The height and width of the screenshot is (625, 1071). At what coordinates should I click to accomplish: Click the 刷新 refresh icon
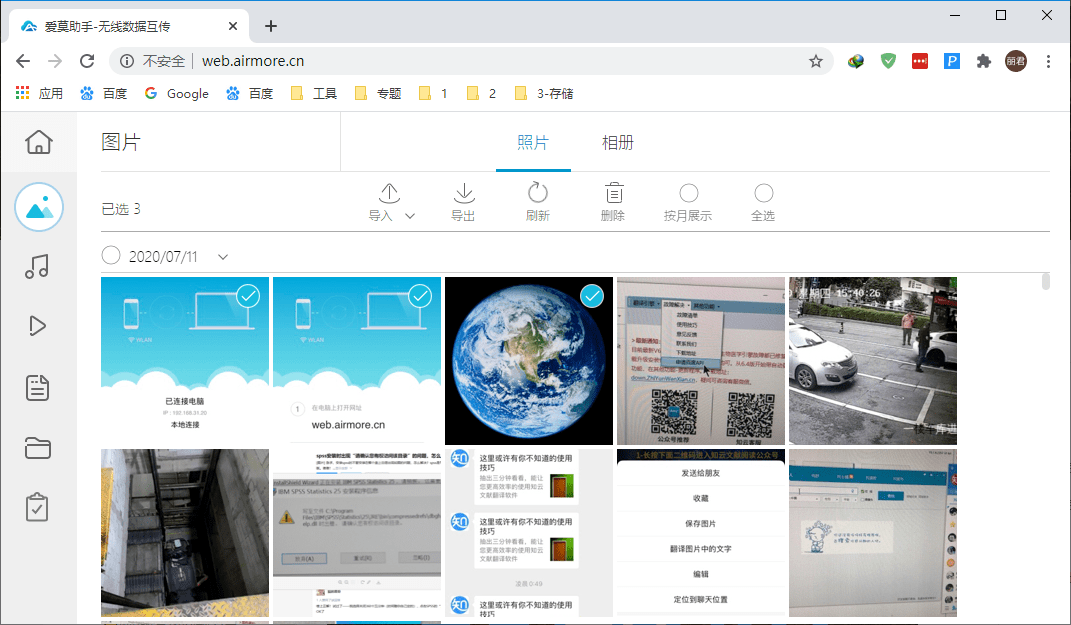pyautogui.click(x=538, y=193)
